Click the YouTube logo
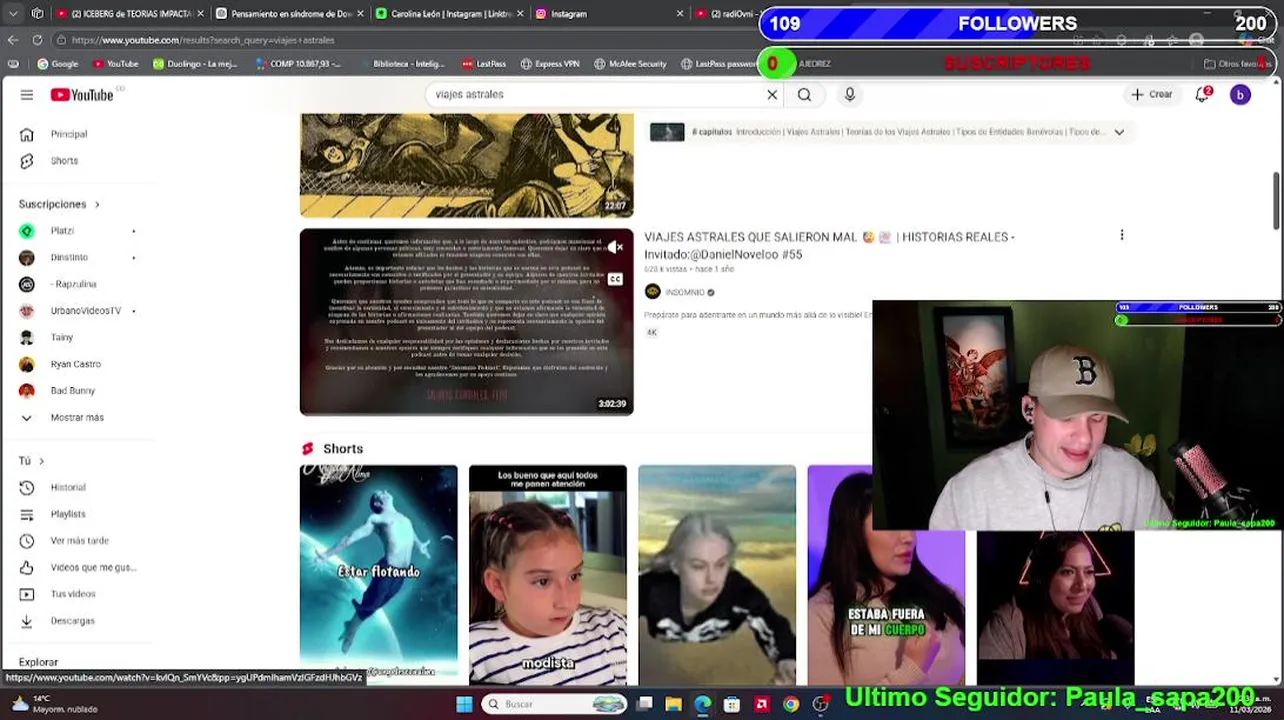 pos(82,95)
